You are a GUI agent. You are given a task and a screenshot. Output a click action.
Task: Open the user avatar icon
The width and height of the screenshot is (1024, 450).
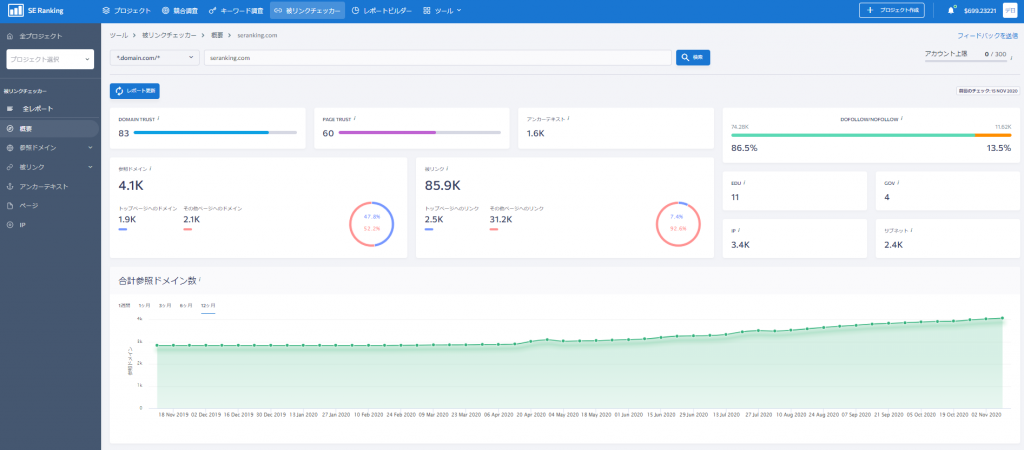click(x=1010, y=10)
